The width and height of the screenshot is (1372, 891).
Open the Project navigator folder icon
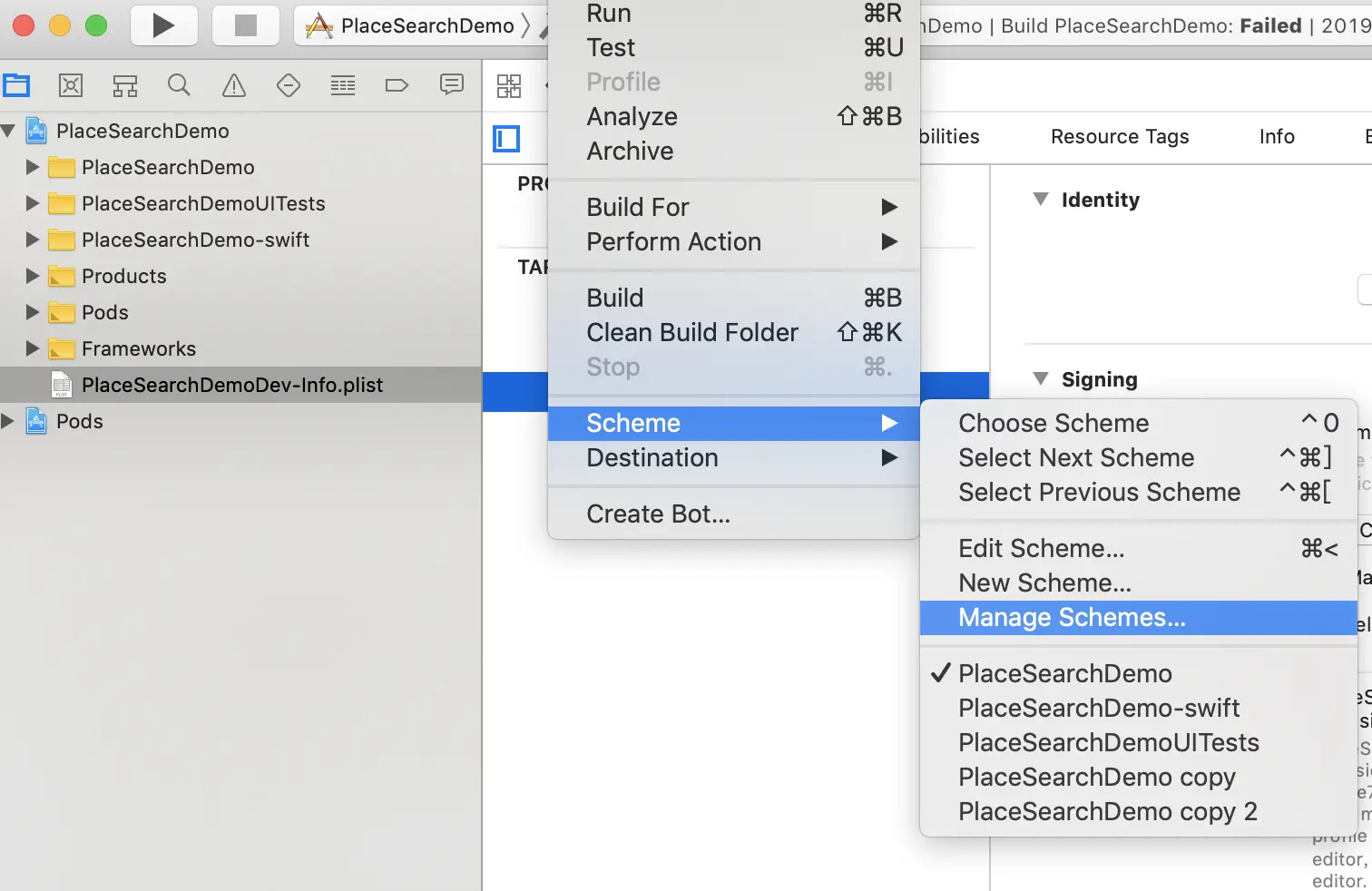[x=16, y=85]
